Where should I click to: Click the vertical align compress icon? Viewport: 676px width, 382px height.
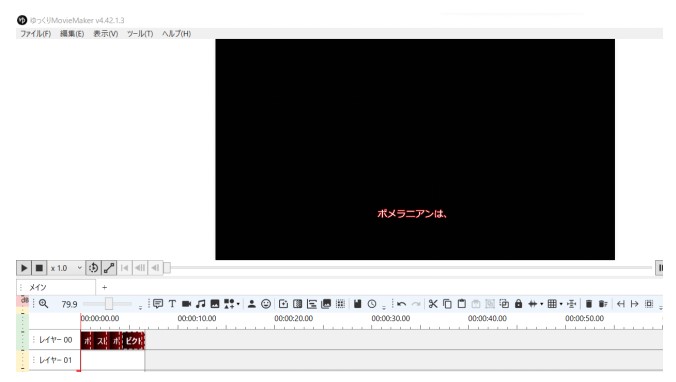[572, 304]
